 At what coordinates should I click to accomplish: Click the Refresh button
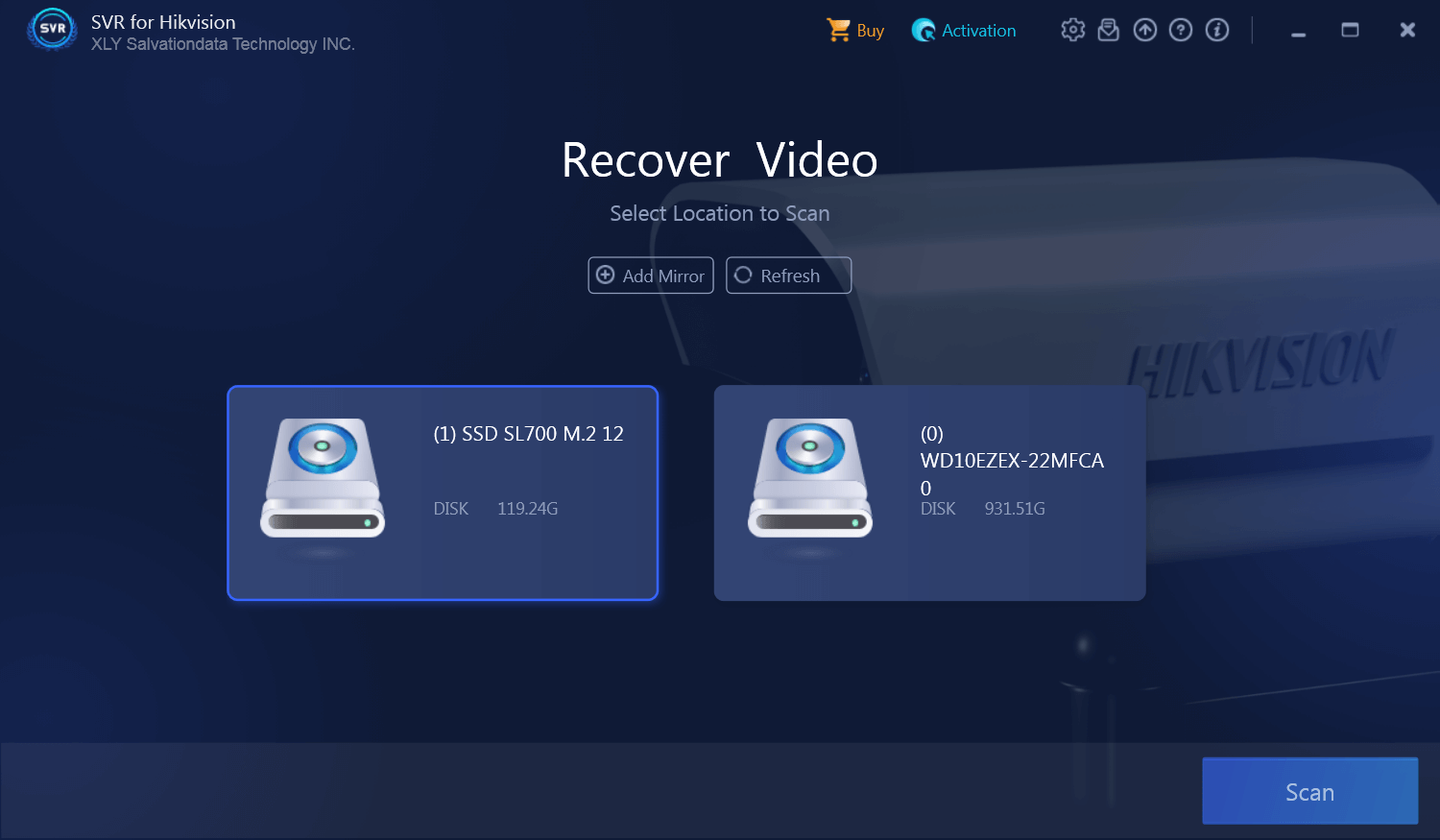coord(788,276)
